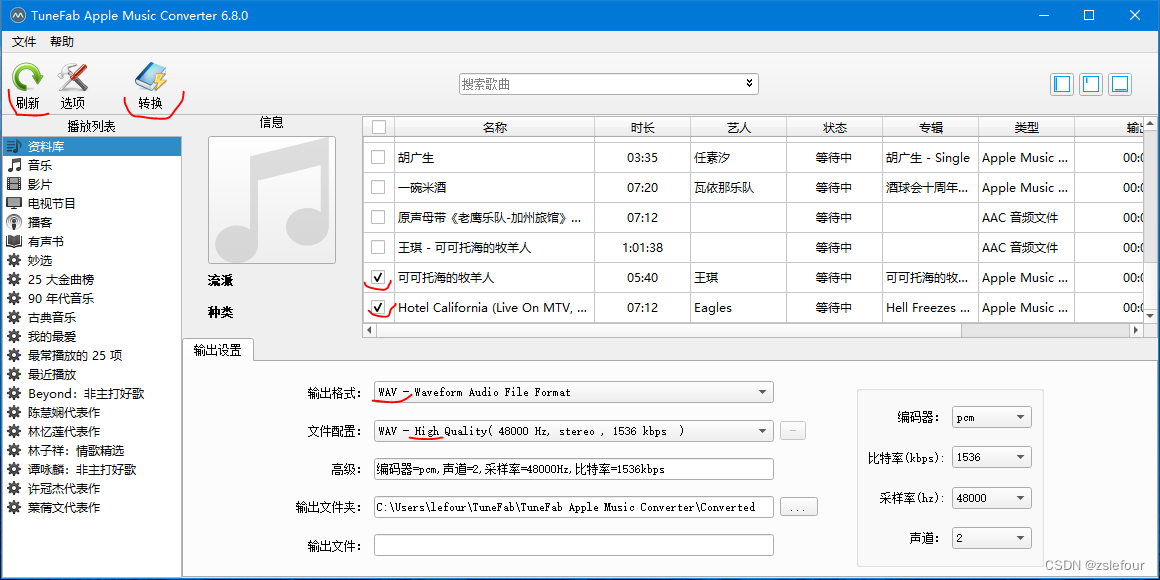Open the 有声书 book icon

pos(13,241)
